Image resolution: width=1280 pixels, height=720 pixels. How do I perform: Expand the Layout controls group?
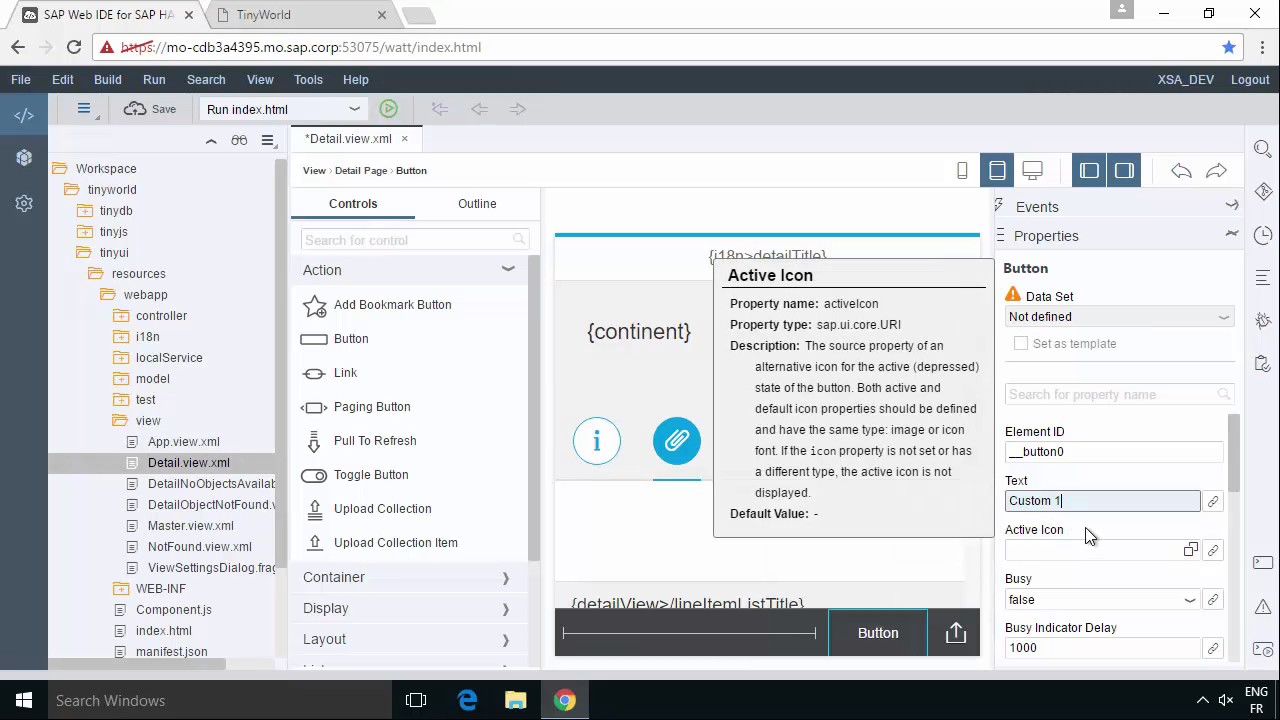coord(506,640)
